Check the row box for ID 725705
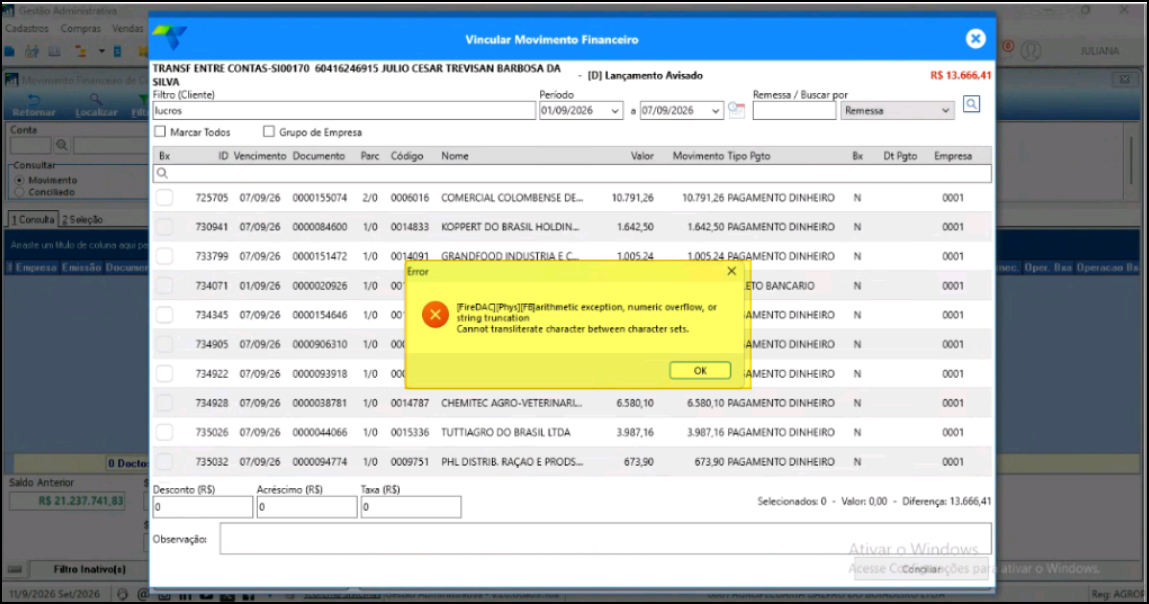The height and width of the screenshot is (604, 1149). pos(164,198)
